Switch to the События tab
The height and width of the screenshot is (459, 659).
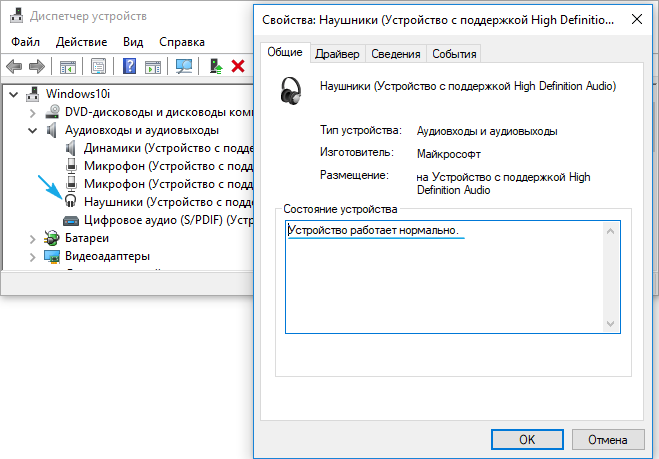click(x=455, y=54)
